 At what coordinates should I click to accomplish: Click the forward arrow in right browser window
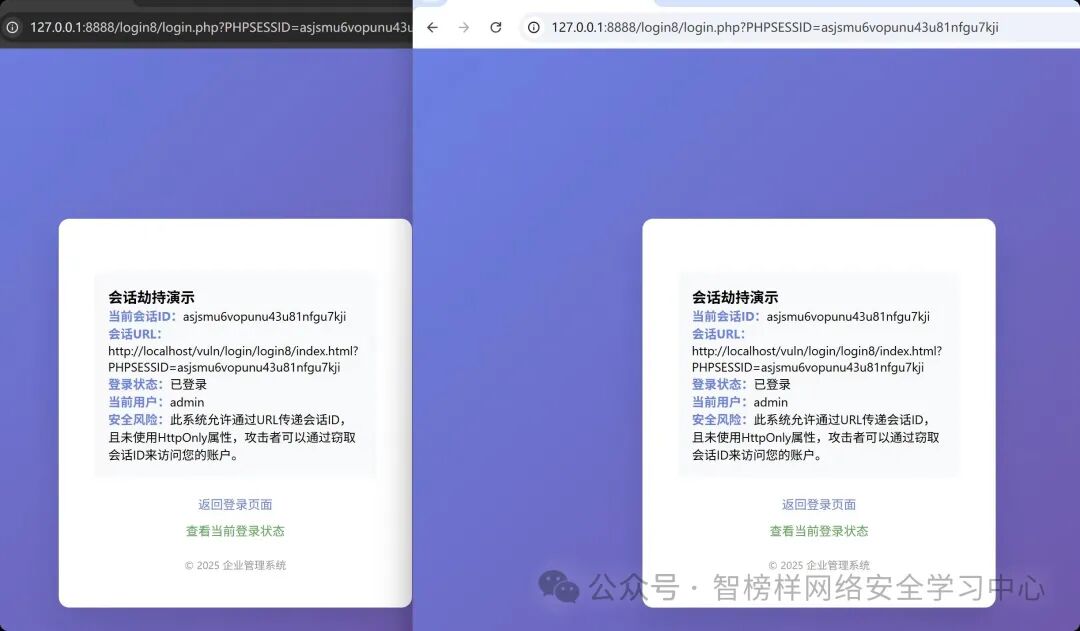click(464, 28)
